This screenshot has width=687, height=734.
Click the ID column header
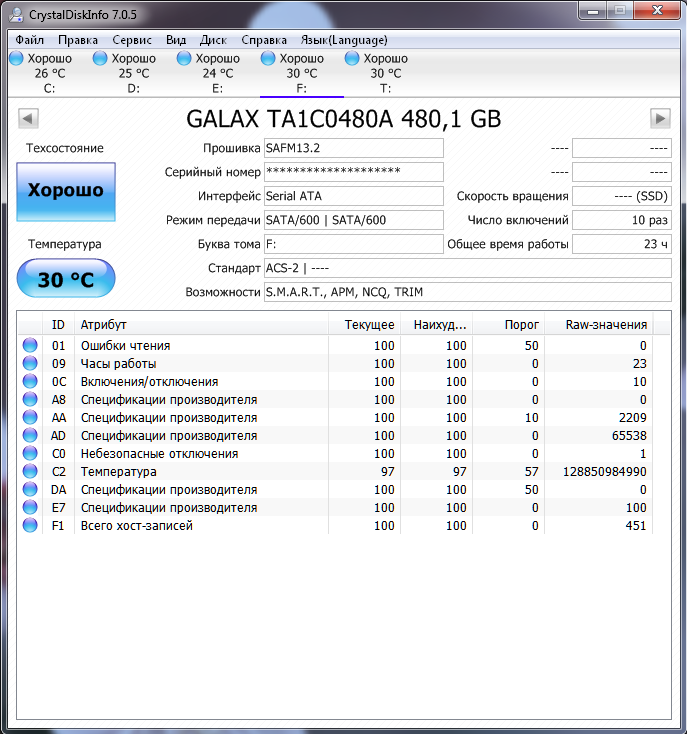[x=58, y=324]
